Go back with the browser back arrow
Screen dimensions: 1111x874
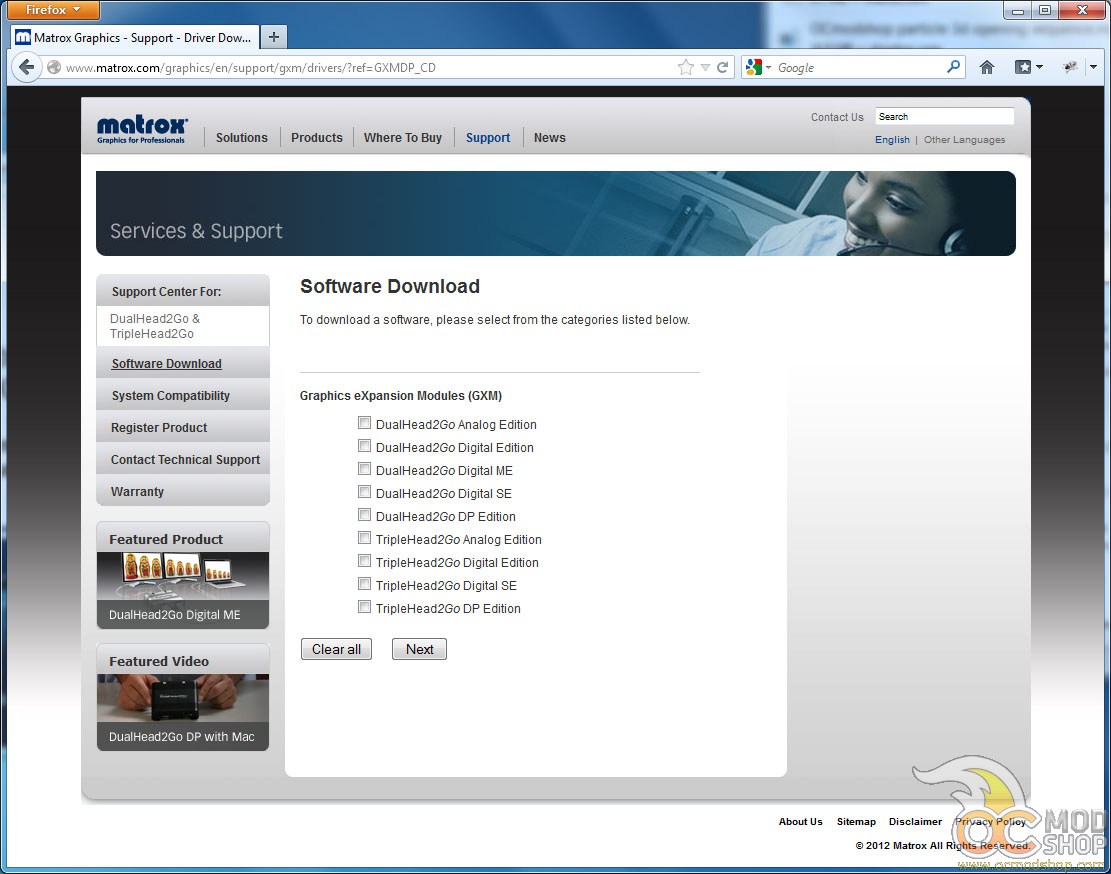click(26, 67)
